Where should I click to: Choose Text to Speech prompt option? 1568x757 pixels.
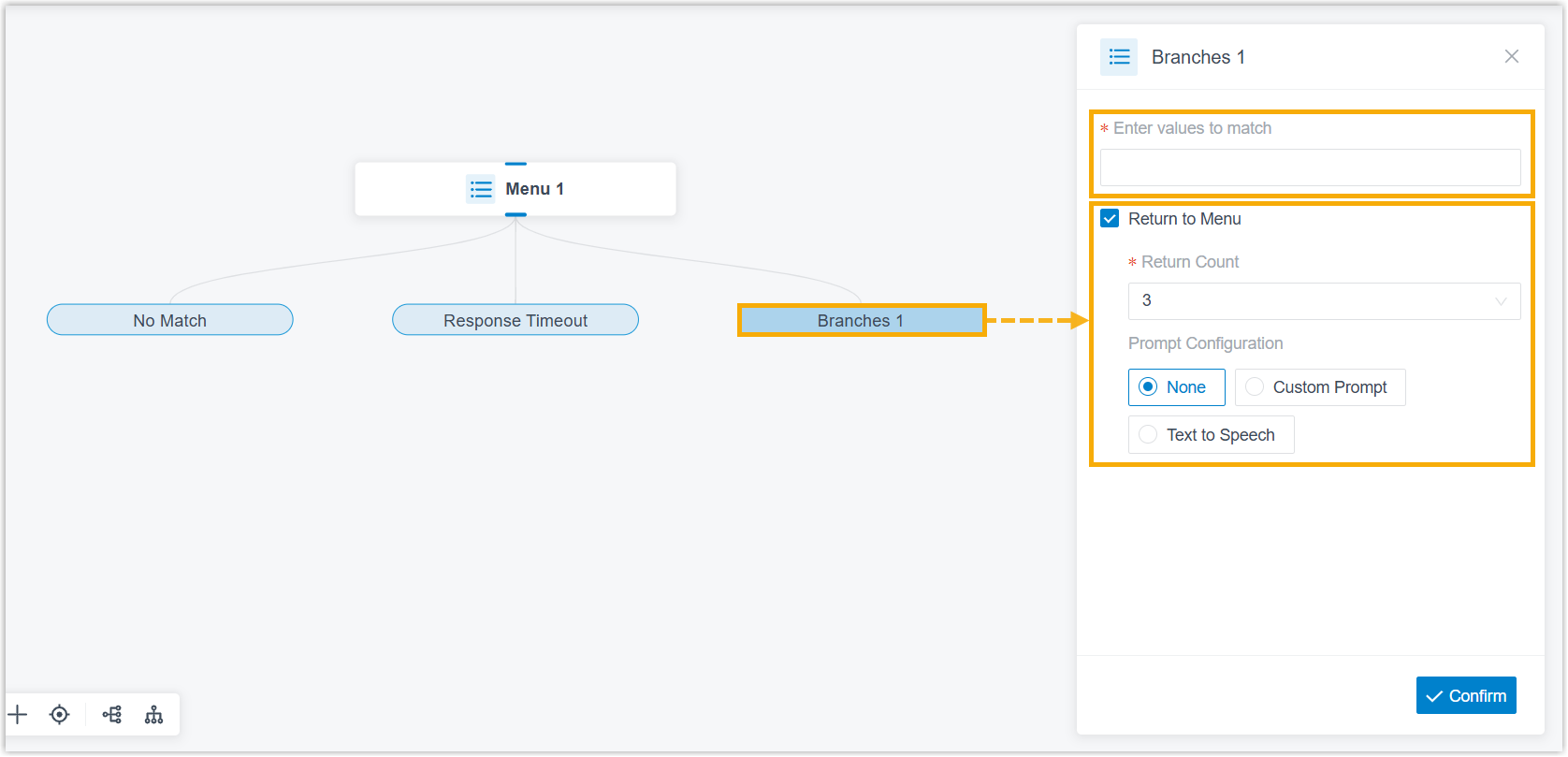pos(1211,435)
